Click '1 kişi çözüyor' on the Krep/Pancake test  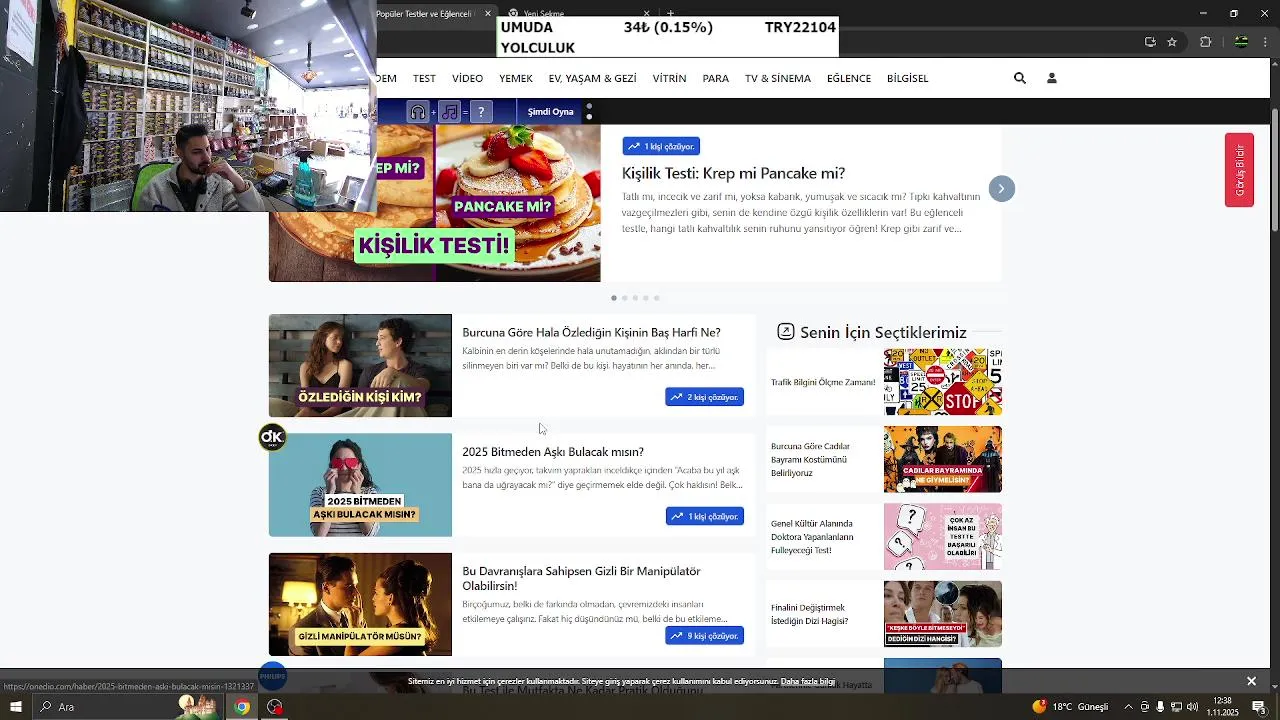click(x=661, y=146)
